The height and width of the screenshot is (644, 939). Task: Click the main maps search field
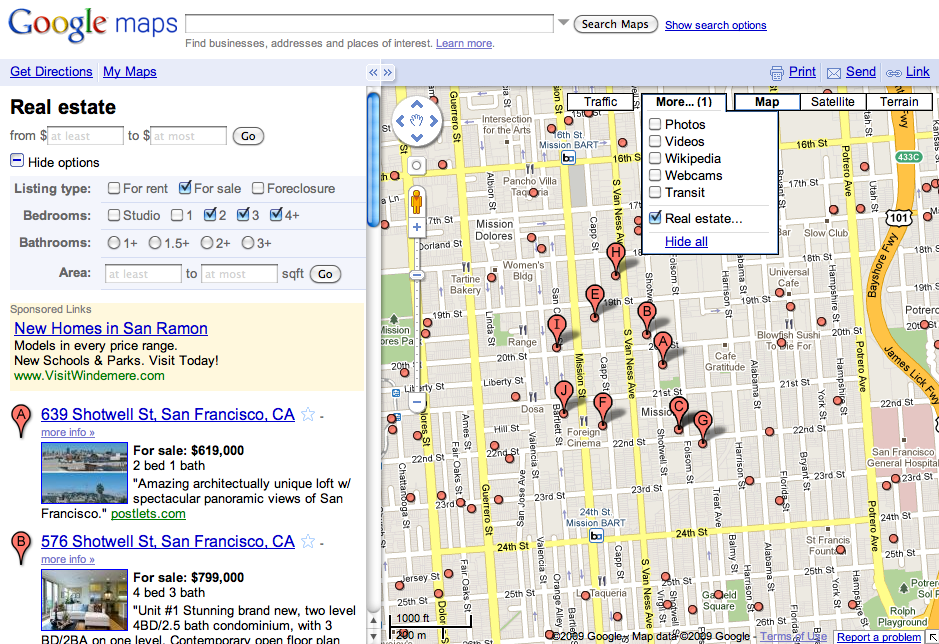pos(369,23)
